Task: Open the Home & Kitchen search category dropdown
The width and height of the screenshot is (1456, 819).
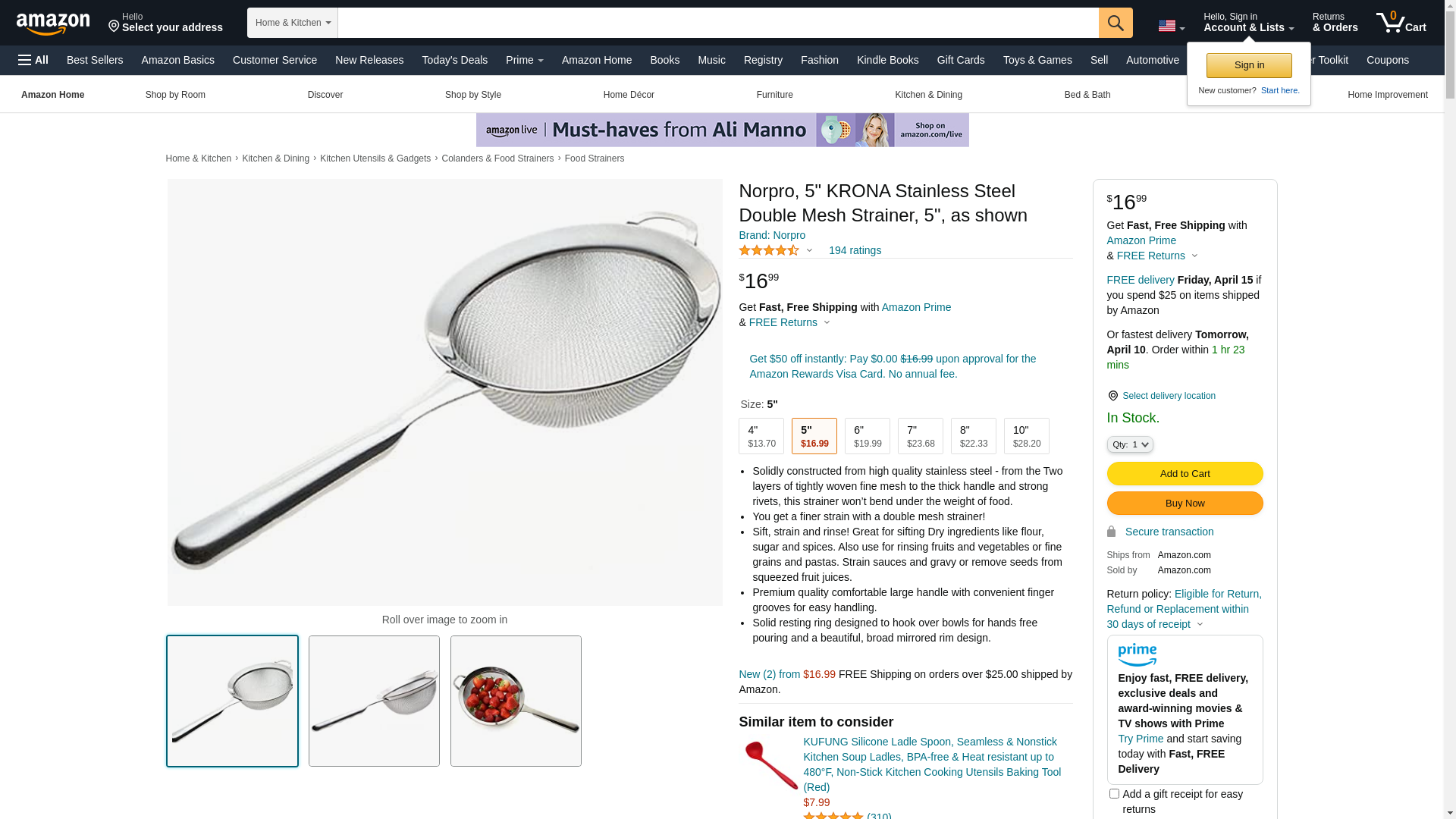Action: click(293, 23)
